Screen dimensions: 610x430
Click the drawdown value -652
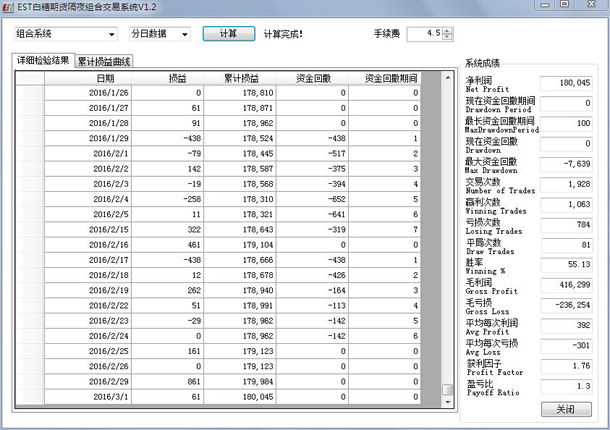pyautogui.click(x=312, y=199)
